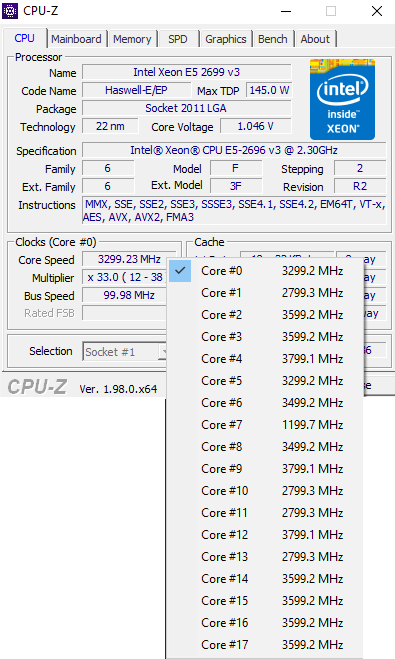The image size is (395, 659).
Task: Switch to the SPD tab
Action: 178,39
